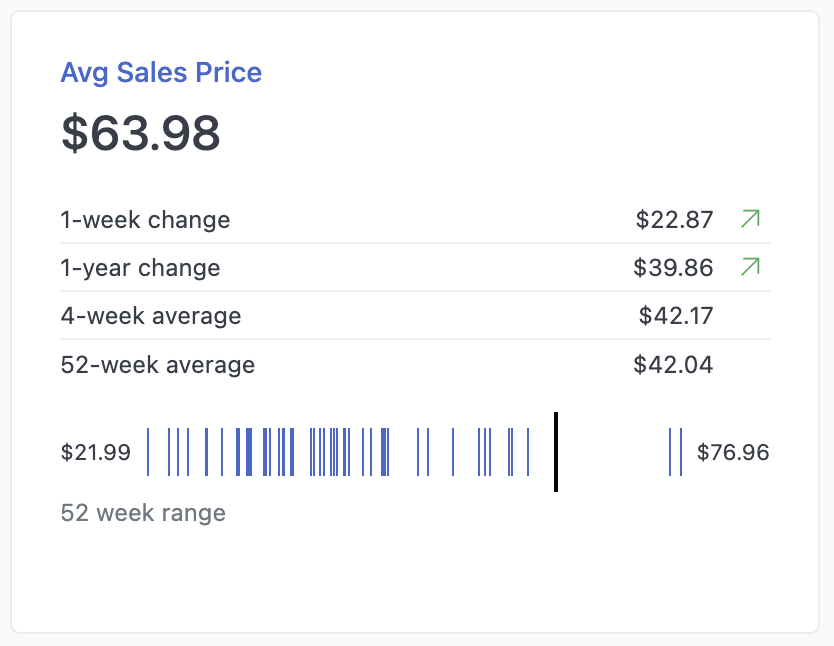Select the $22.87 one-week change value

point(674,219)
